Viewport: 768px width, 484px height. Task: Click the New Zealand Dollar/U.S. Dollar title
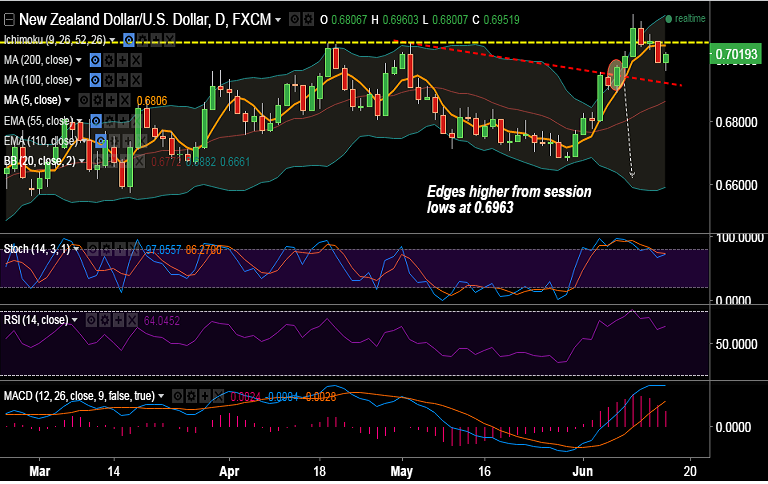click(145, 20)
